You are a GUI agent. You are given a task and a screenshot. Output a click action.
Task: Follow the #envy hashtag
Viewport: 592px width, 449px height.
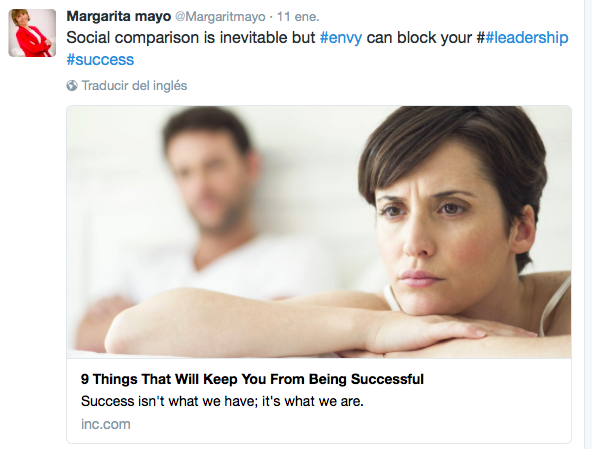pyautogui.click(x=341, y=38)
